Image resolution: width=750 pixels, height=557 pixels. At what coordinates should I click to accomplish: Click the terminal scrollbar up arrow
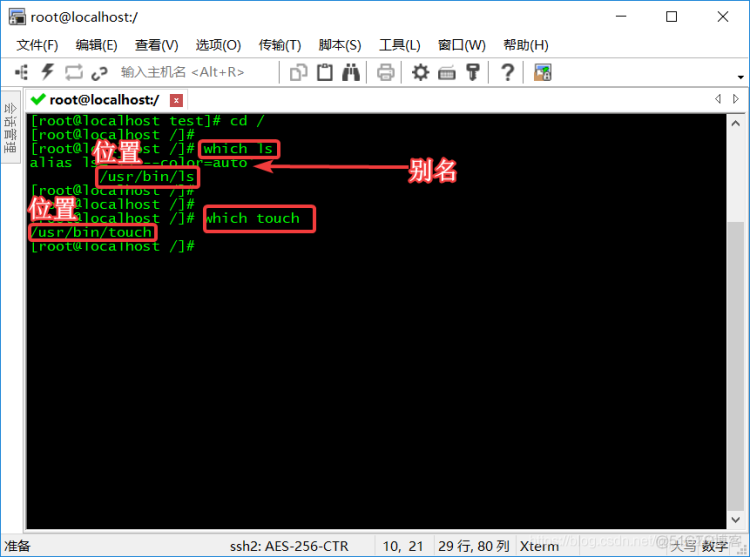click(735, 123)
